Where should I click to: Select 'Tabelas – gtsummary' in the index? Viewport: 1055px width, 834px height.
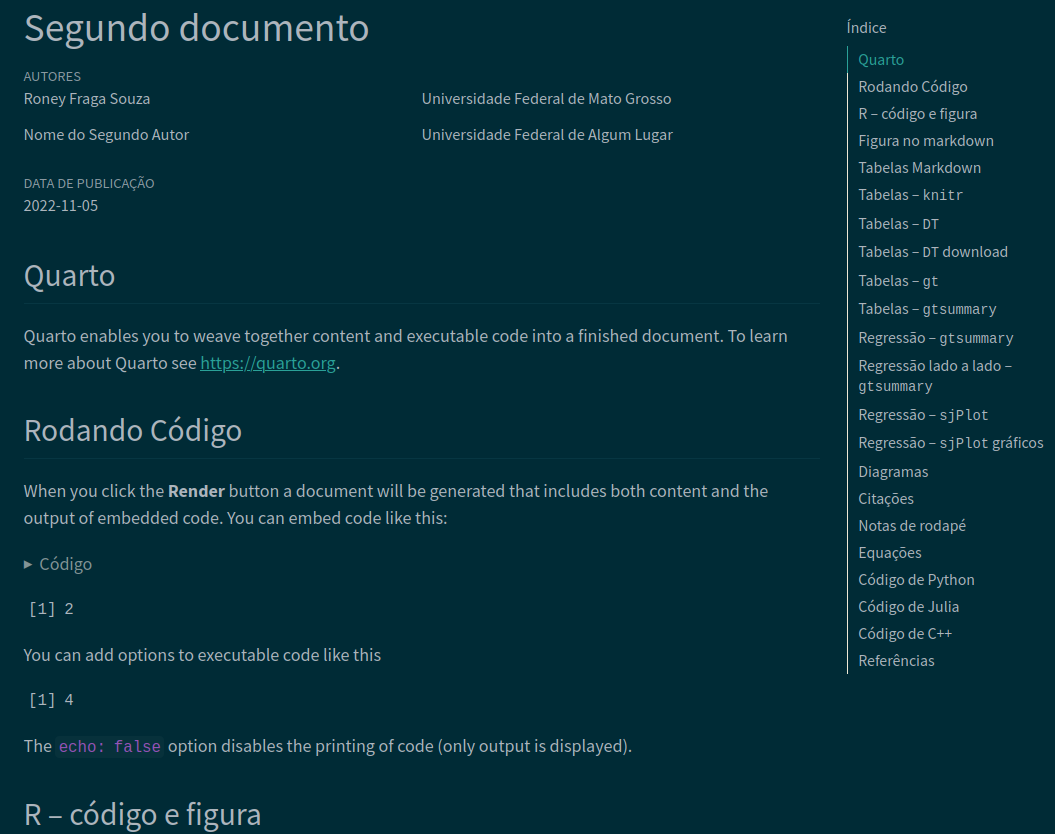(x=927, y=309)
